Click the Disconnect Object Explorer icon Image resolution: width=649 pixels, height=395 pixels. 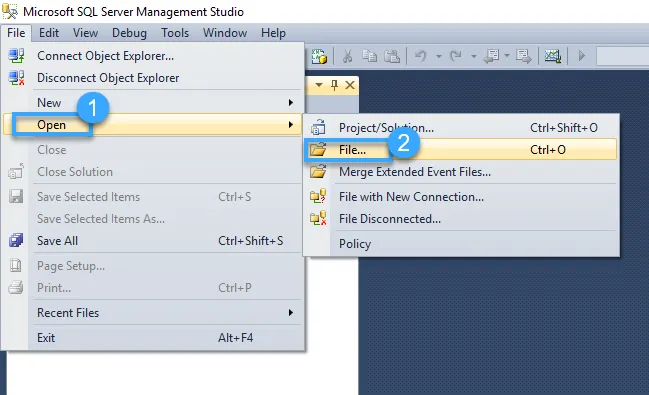tap(16, 77)
